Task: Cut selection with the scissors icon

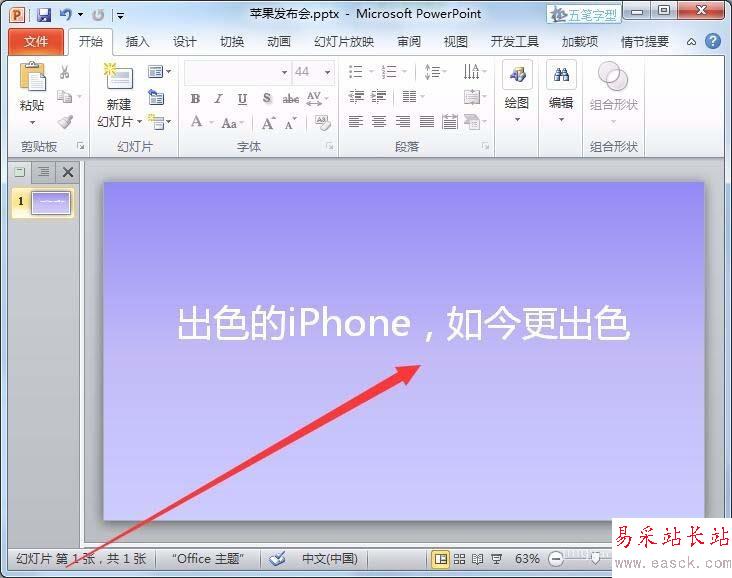Action: pos(65,72)
